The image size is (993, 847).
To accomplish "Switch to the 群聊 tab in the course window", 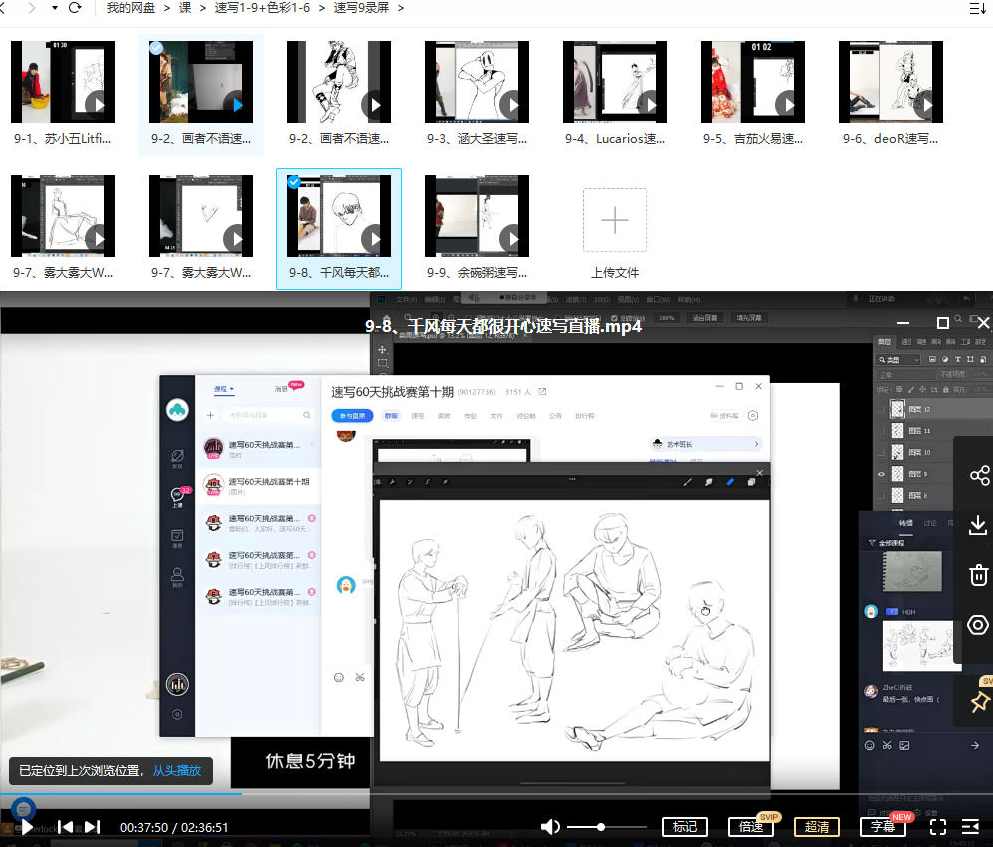I will (393, 415).
